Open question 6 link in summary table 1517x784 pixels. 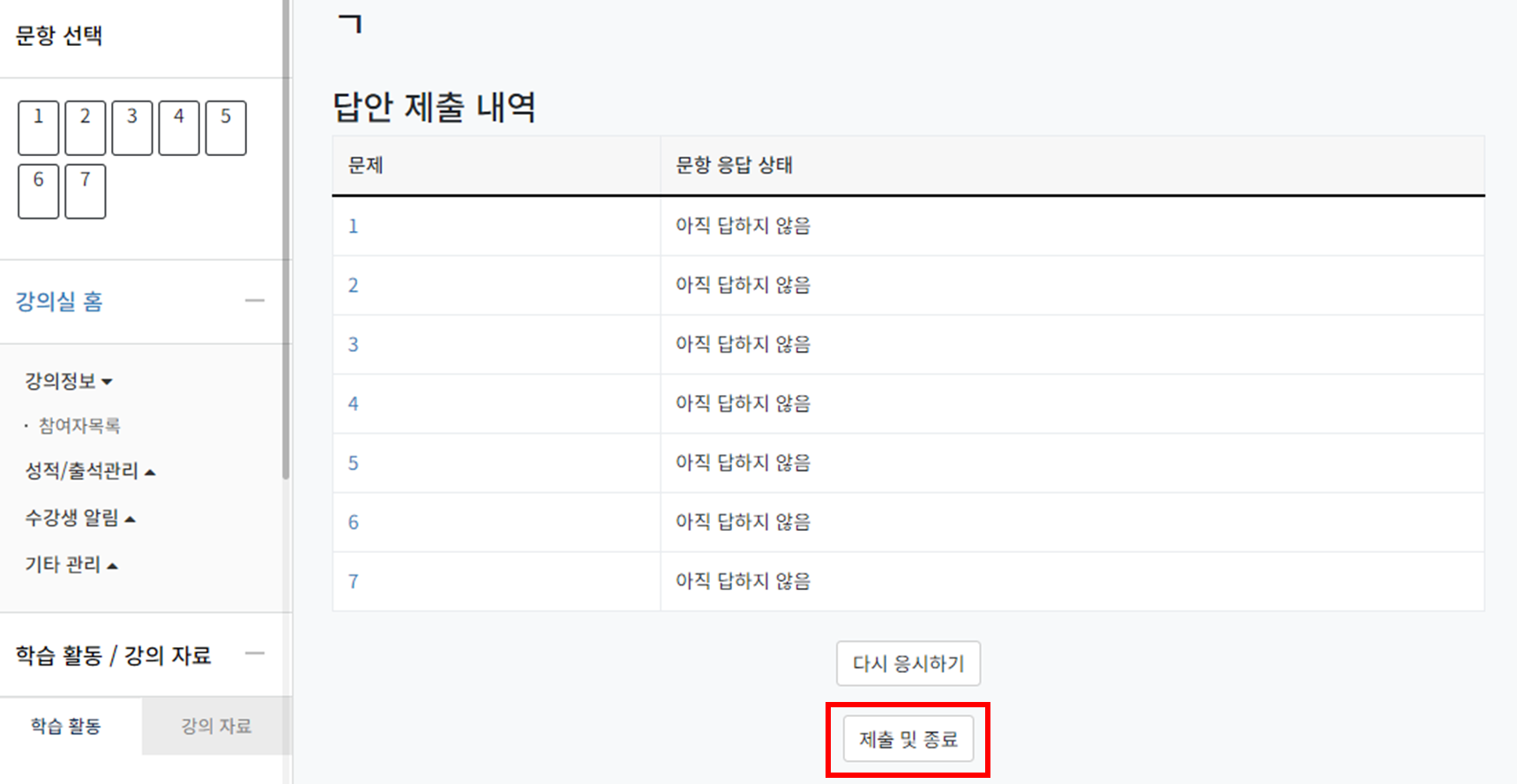[354, 522]
